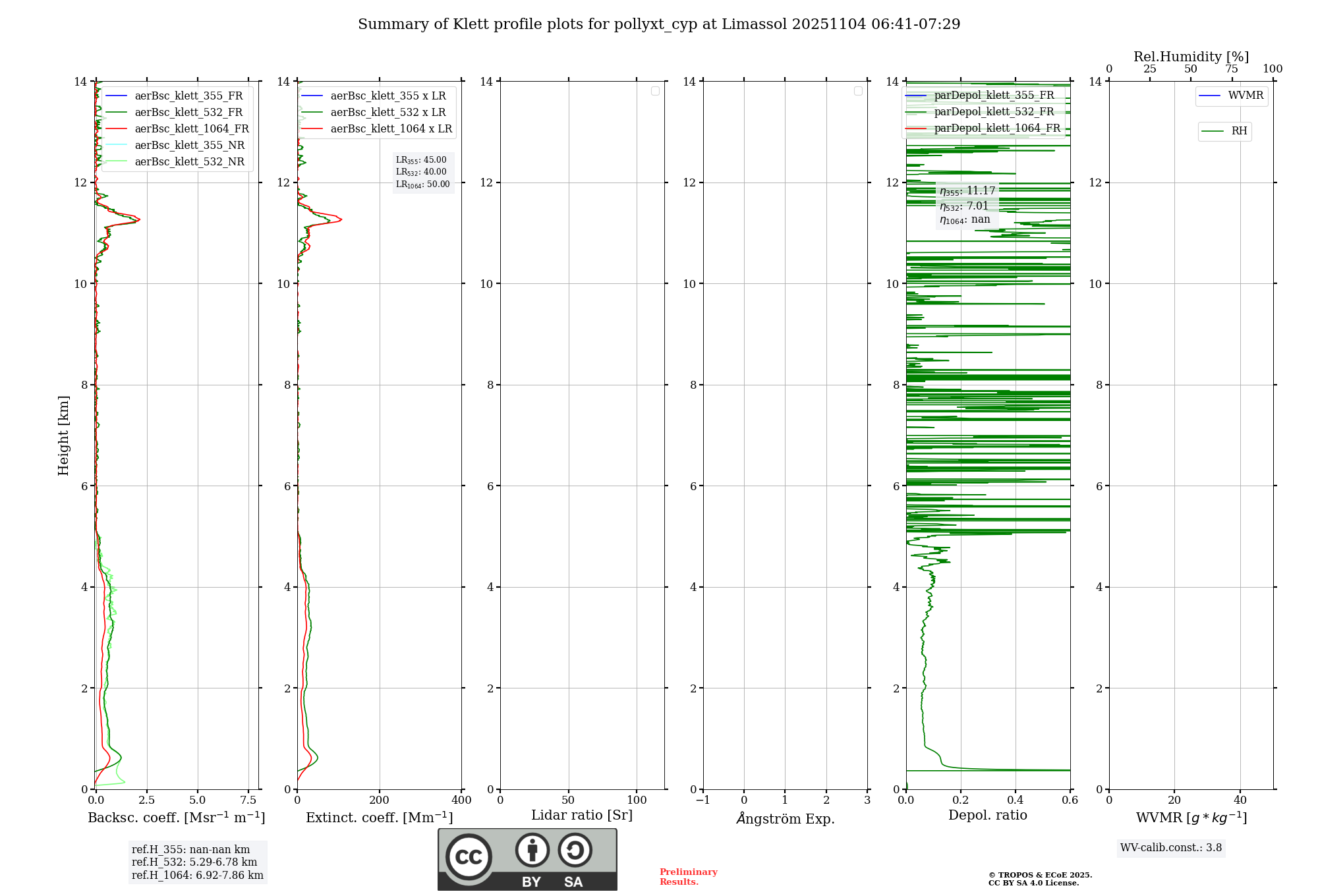Screen dimensions: 1318x896
Task: Click the Rel.Humidity [%] top axis label
Action: [x=1190, y=57]
